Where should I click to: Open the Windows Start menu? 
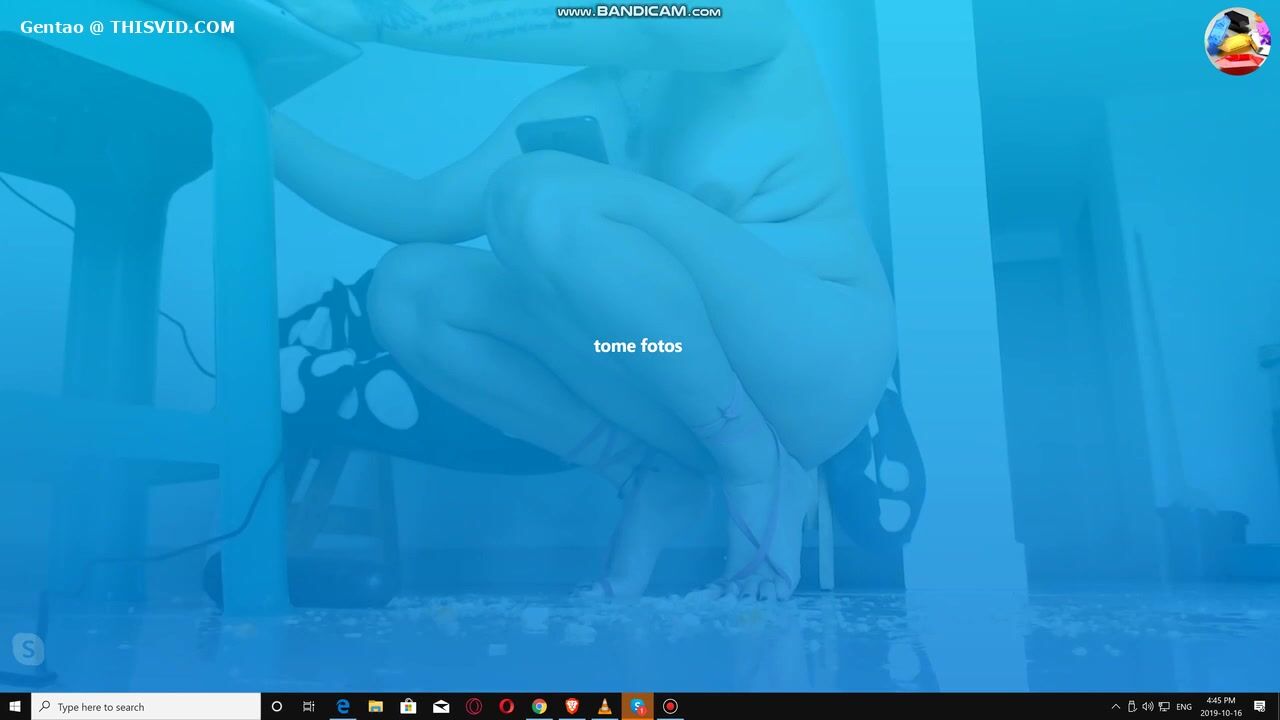15,707
